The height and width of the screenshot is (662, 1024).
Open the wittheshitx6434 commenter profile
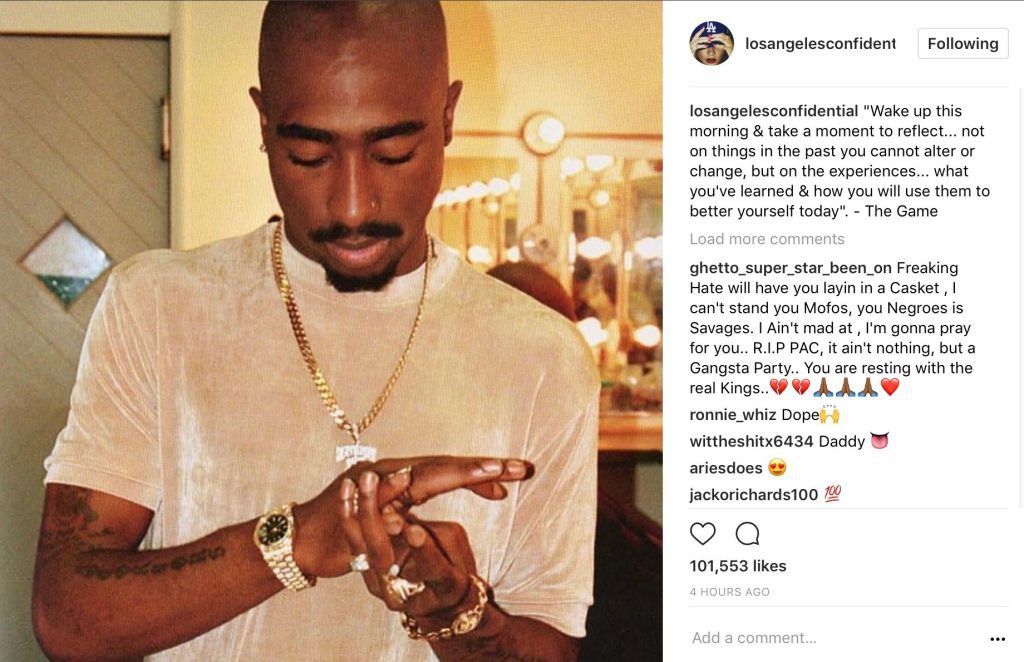pyautogui.click(x=751, y=441)
